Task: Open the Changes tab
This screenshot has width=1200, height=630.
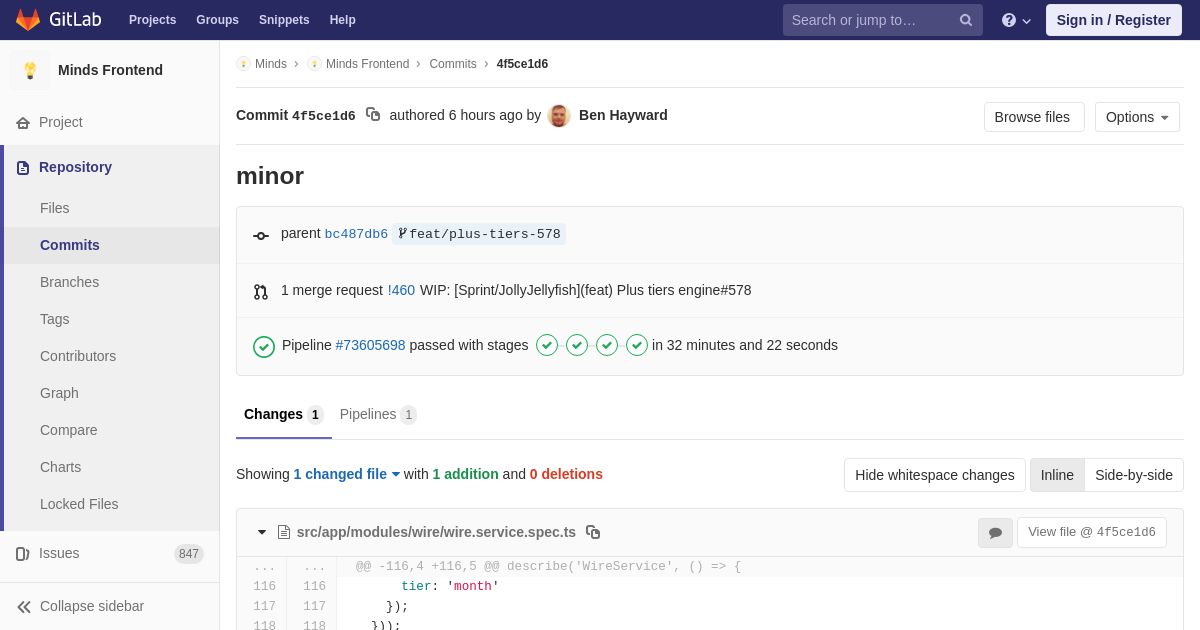Action: [x=284, y=415]
